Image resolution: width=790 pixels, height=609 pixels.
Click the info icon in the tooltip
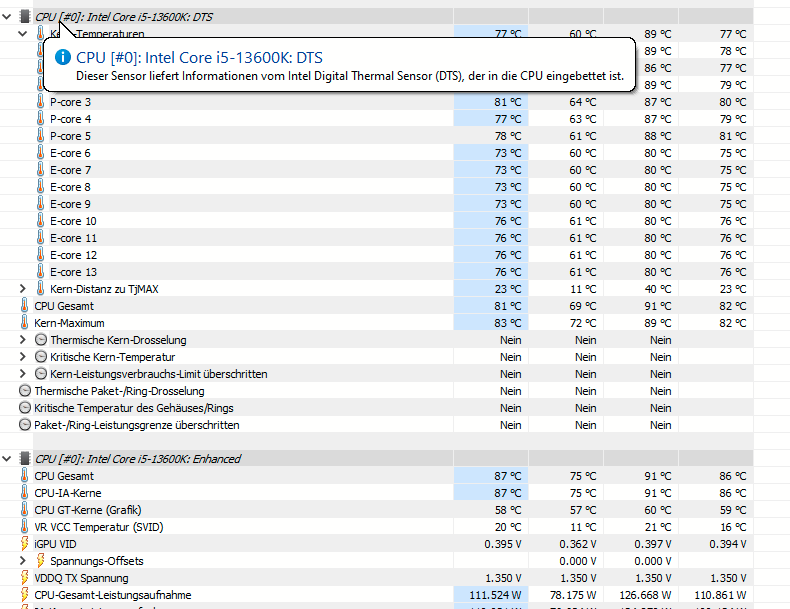point(63,57)
